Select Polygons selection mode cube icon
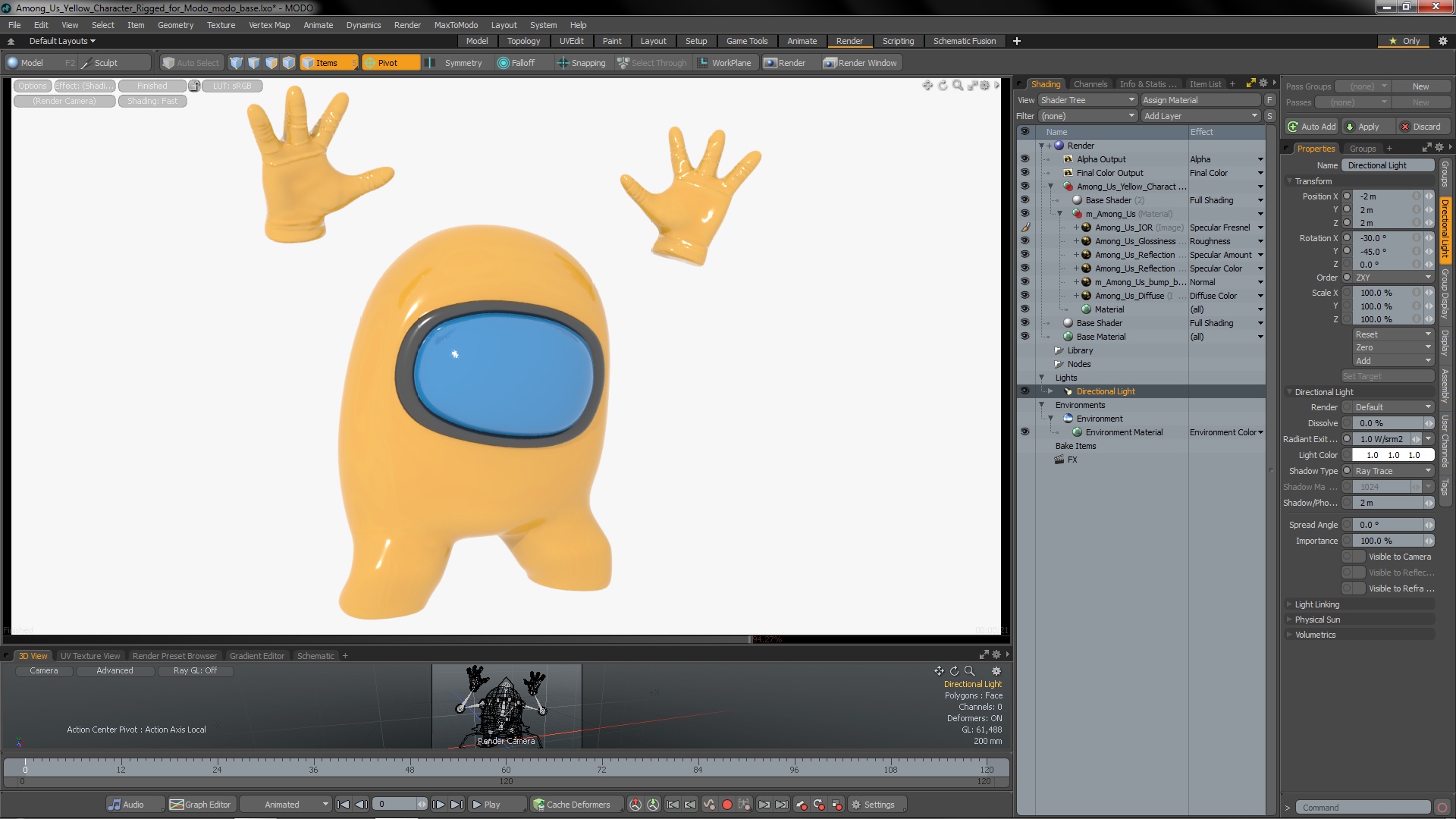This screenshot has width=1456, height=819. [271, 63]
